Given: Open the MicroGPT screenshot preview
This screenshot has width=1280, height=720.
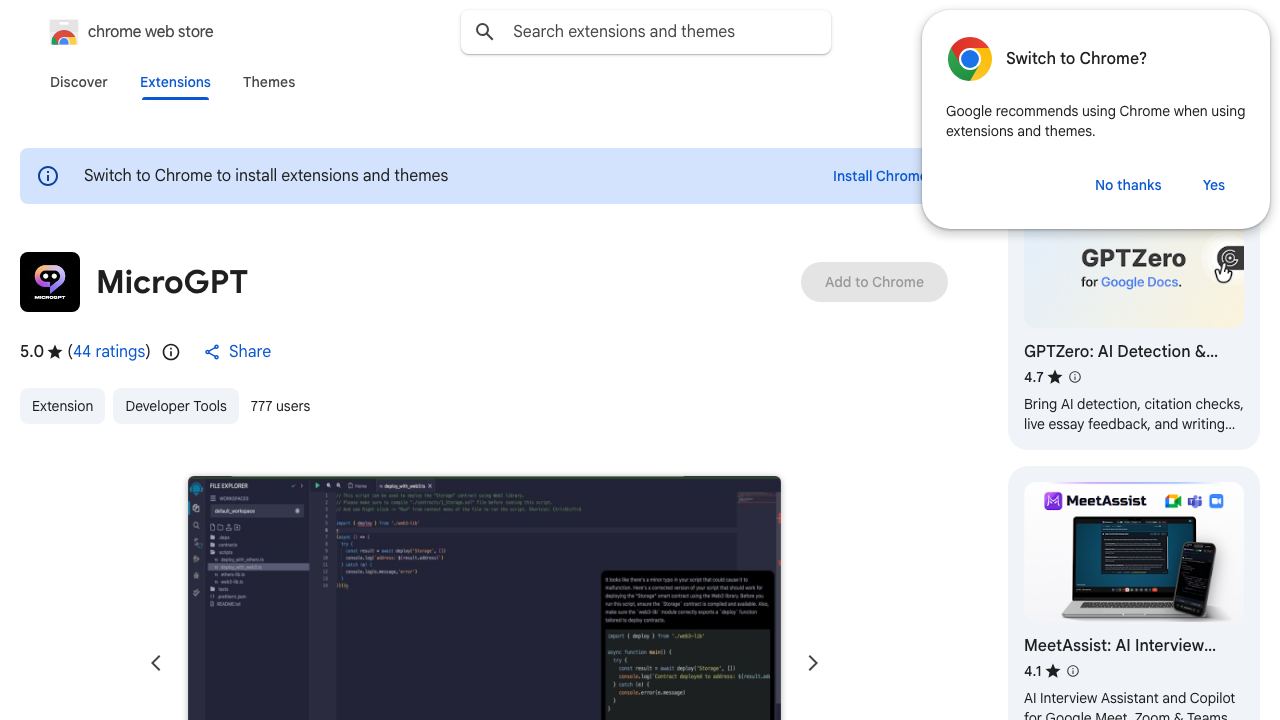Looking at the screenshot, I should pos(484,598).
